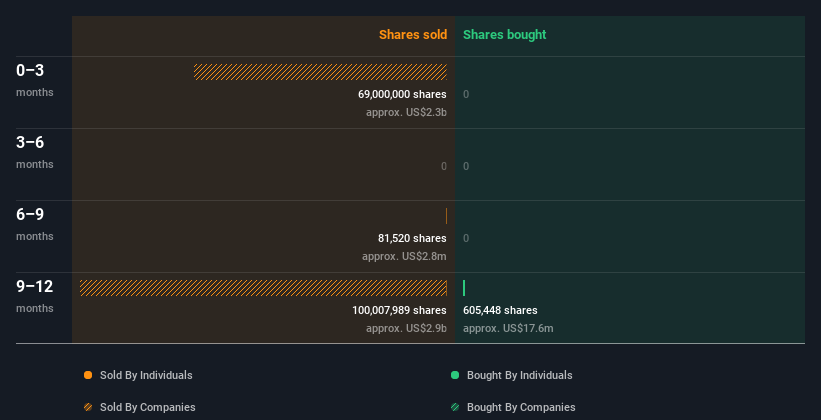Click the 69,000,000 shares value
Viewport: 821px width, 420px height.
click(402, 94)
